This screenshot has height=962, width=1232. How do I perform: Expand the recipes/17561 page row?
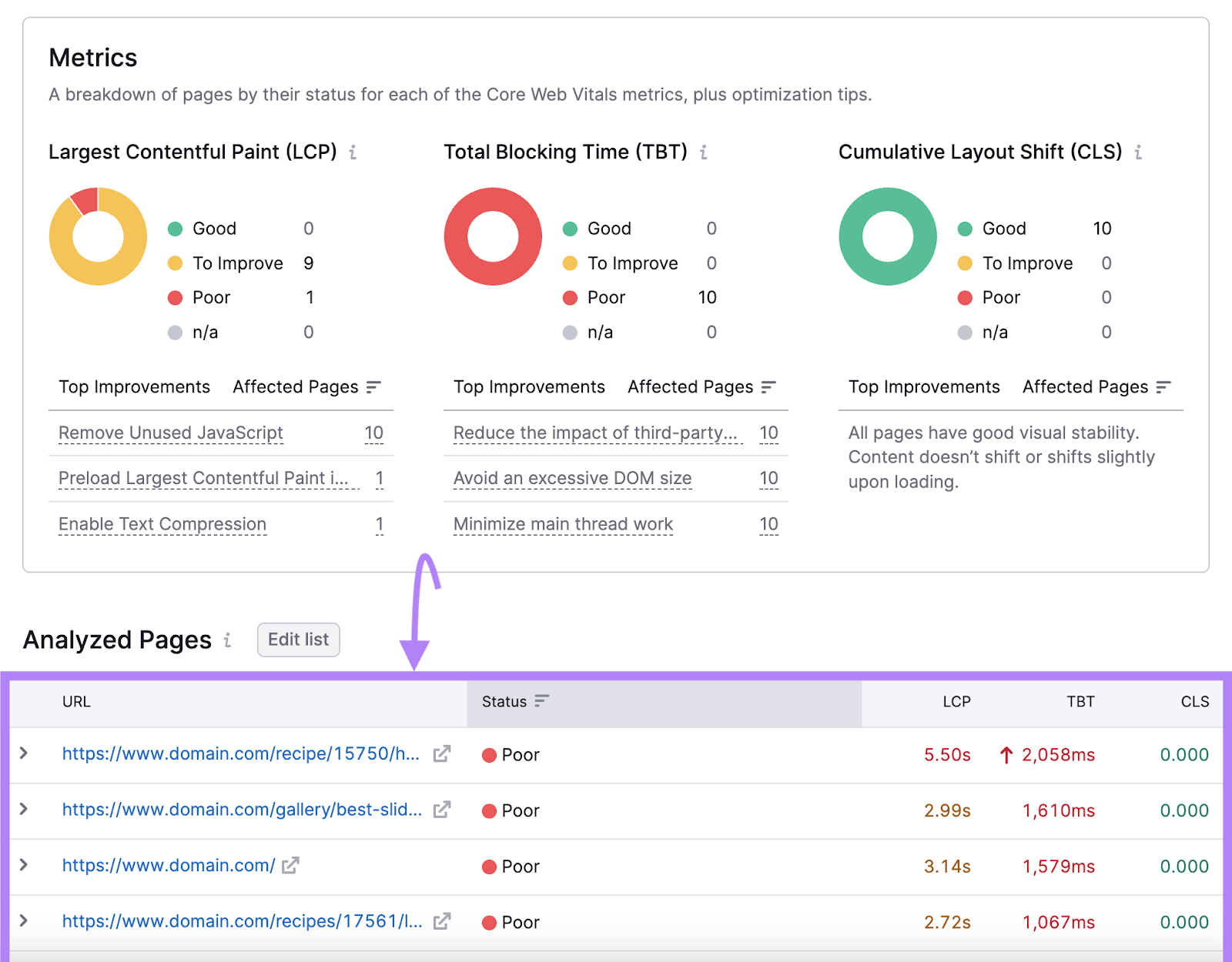coord(24,921)
